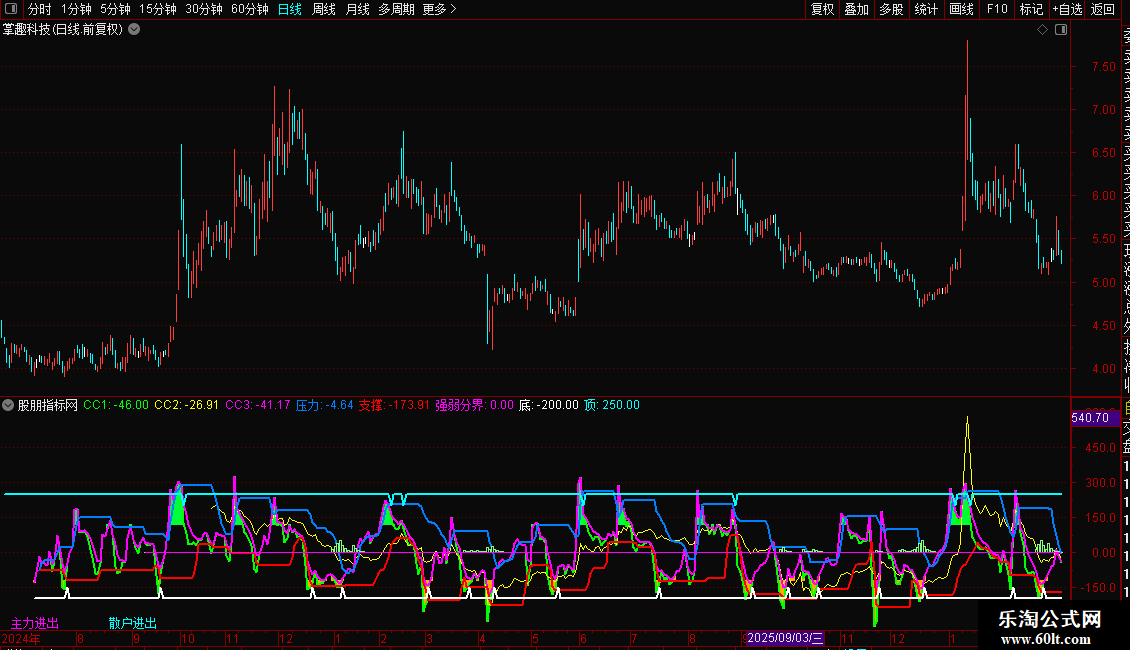Expand dropdown next to 掌趣科技 title
Viewport: 1130px width, 650px height.
[x=134, y=30]
